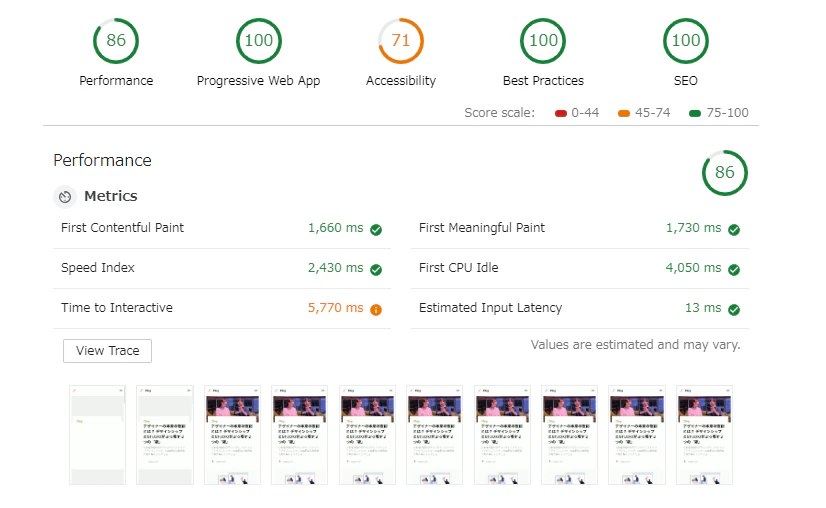The width and height of the screenshot is (826, 508).
Task: Open the first blank filmstrip thumbnail
Action: [97, 435]
